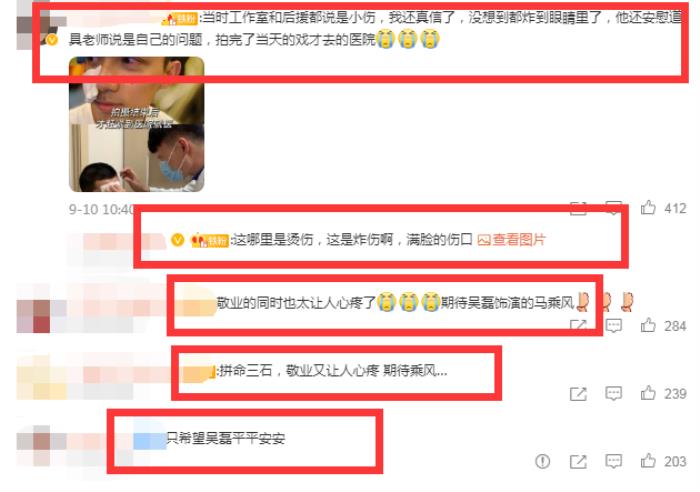This screenshot has width=700, height=492.
Task: Click the orange verified badge in the reply
Action: click(177, 240)
